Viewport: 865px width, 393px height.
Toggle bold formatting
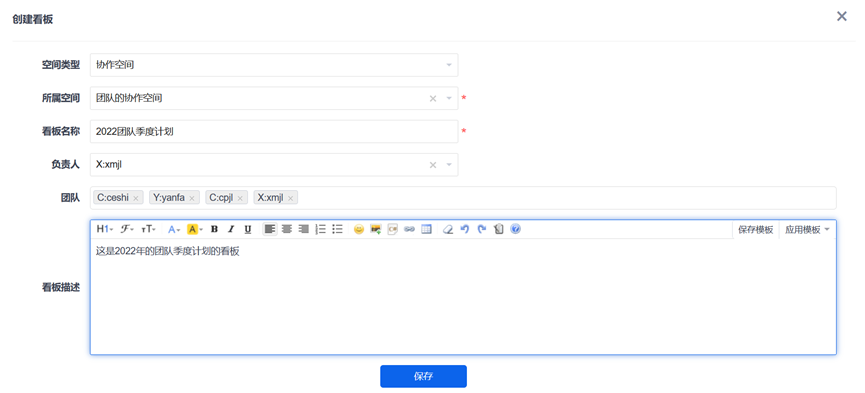click(x=215, y=229)
